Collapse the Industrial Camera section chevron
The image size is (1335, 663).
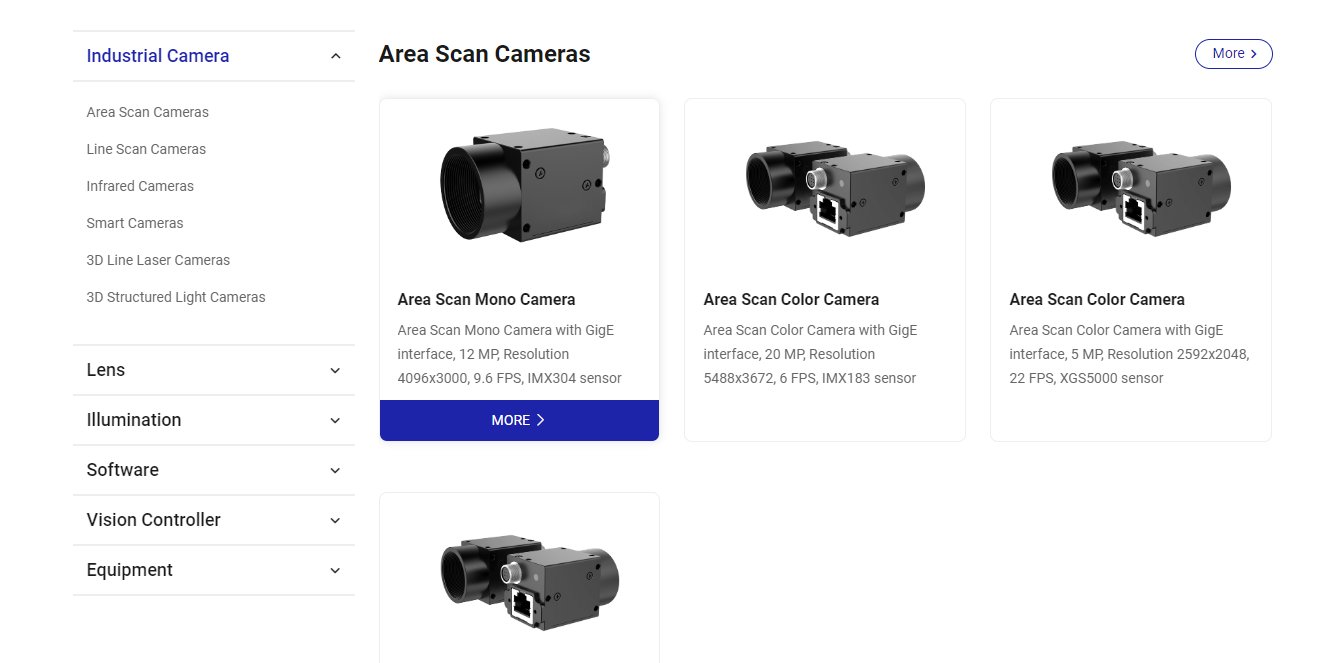(x=335, y=56)
